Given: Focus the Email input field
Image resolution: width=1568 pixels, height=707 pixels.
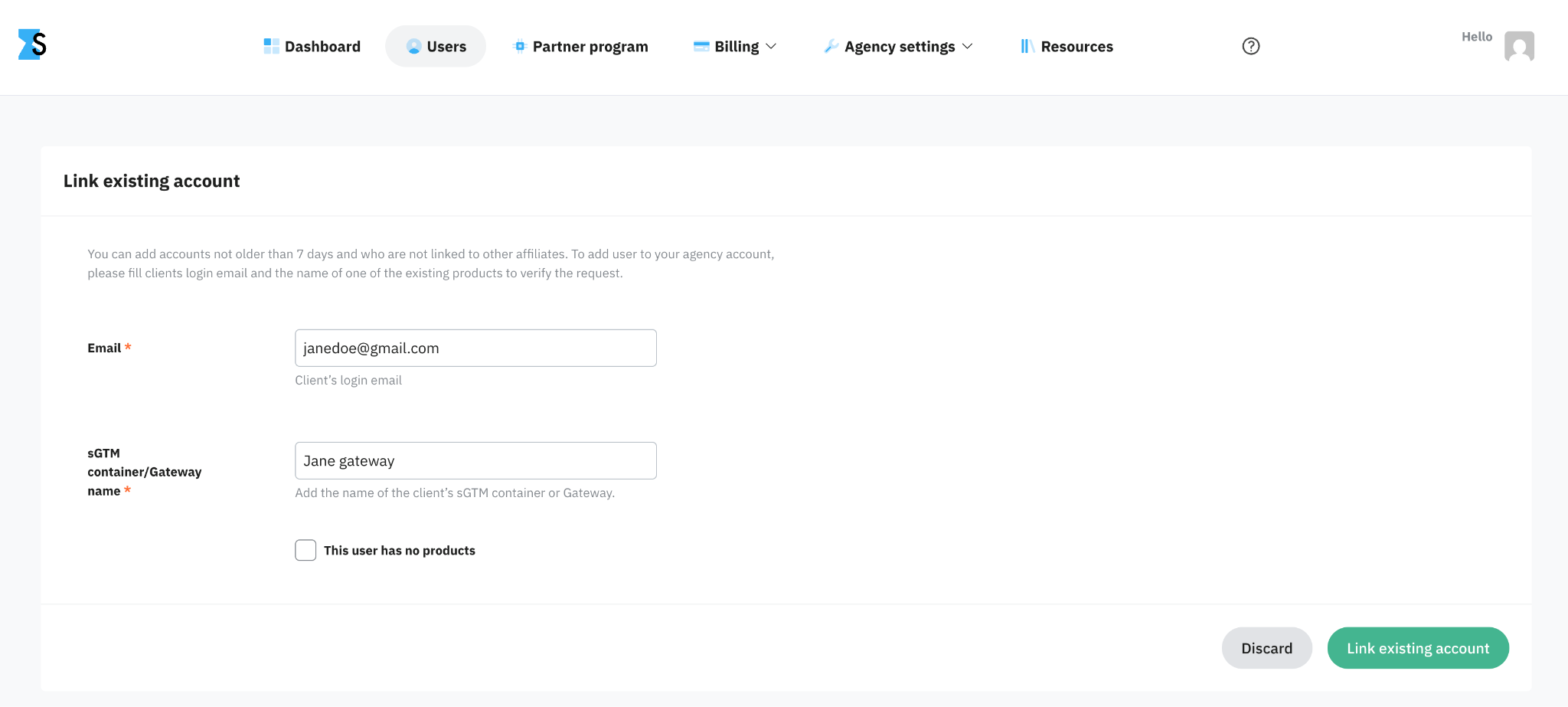Looking at the screenshot, I should click(475, 348).
